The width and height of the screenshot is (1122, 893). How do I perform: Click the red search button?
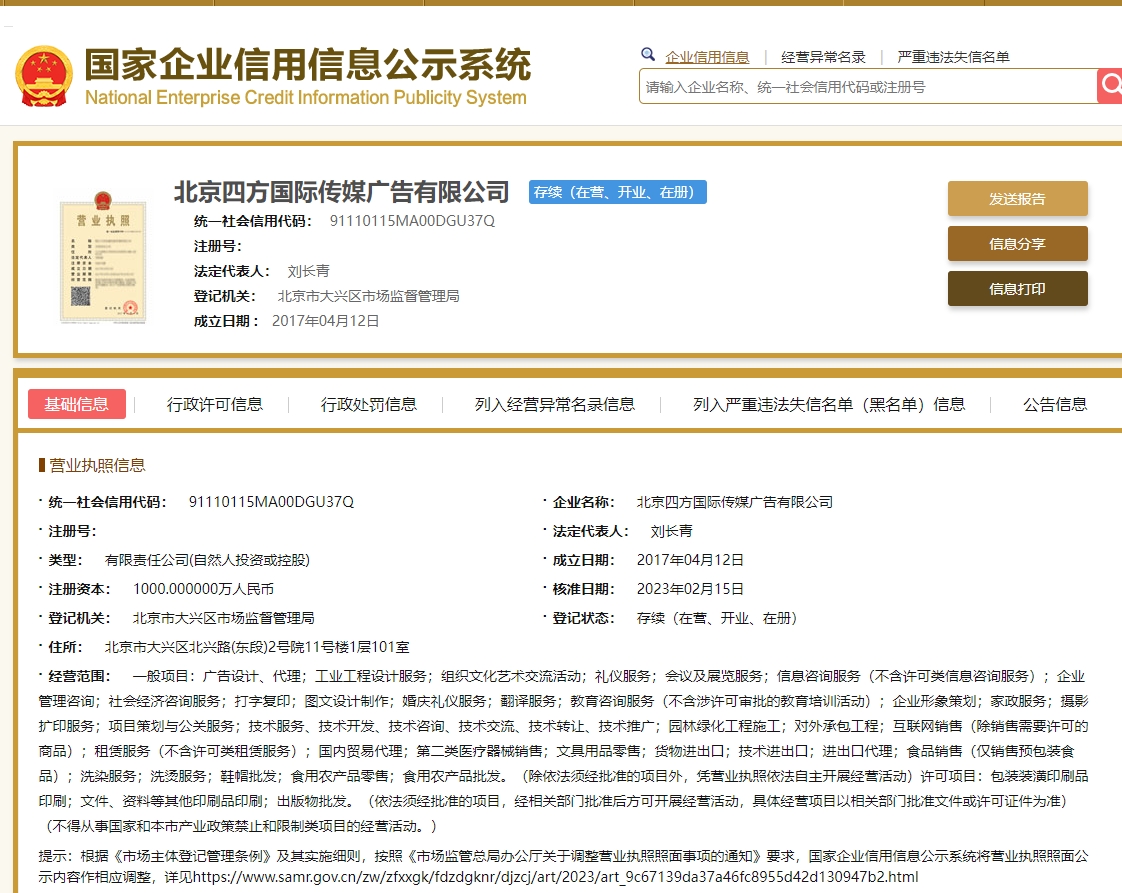1110,86
